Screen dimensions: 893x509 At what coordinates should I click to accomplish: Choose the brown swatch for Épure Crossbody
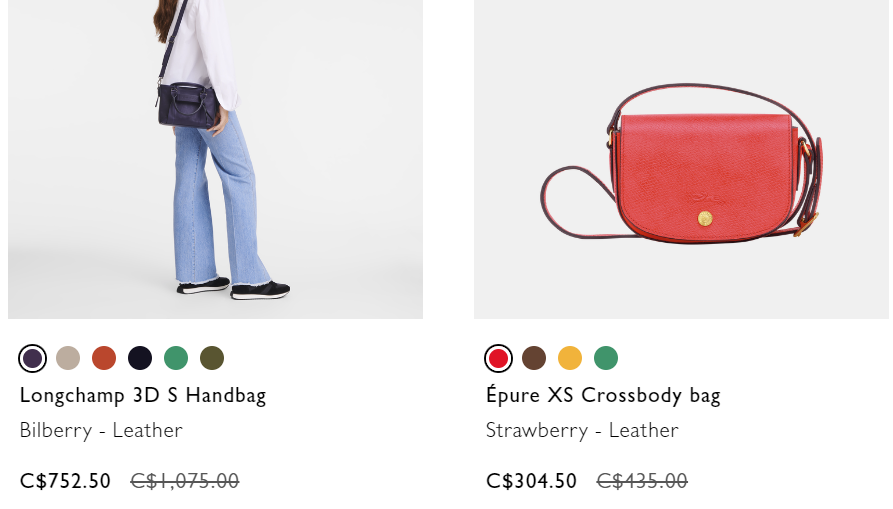tap(534, 358)
